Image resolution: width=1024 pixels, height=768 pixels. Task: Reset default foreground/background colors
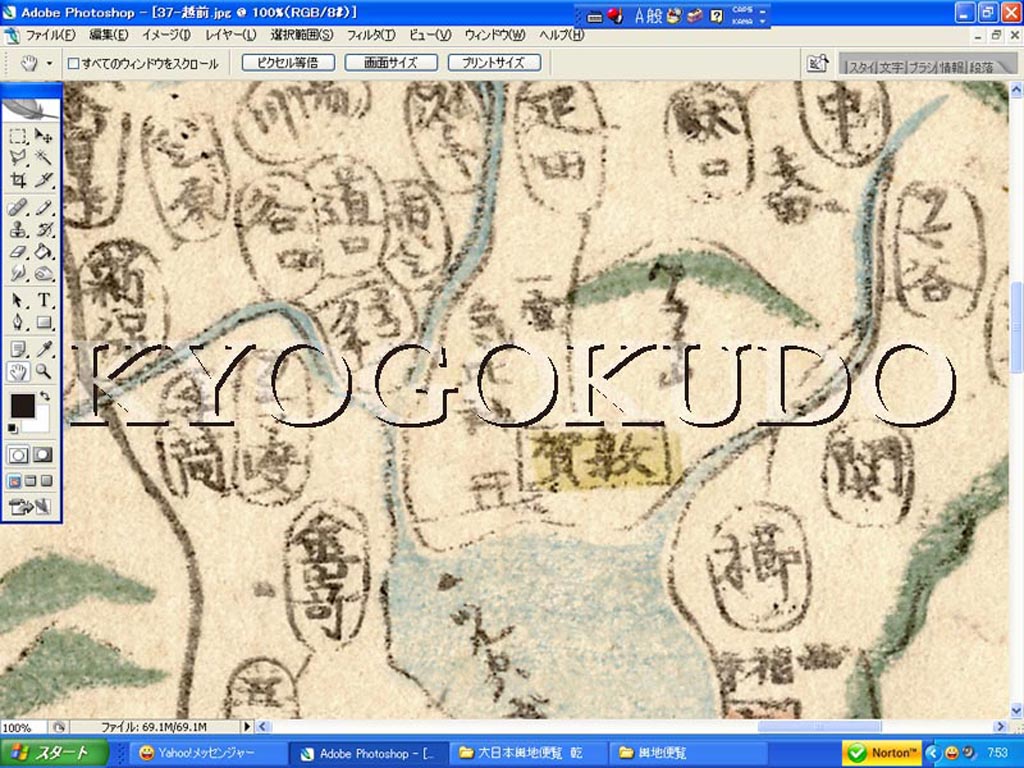[x=13, y=428]
